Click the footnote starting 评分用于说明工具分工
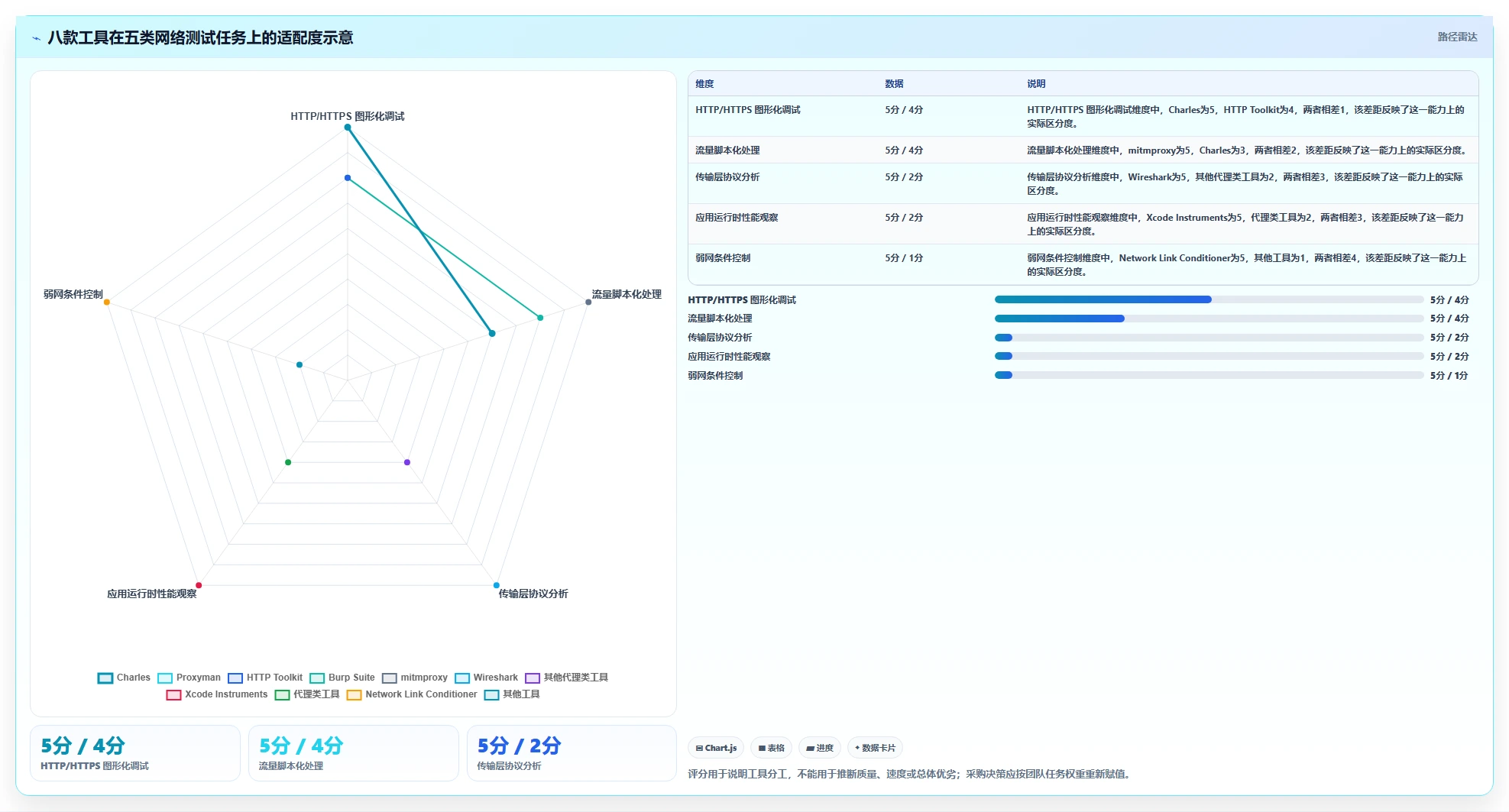Image resolution: width=1509 pixels, height=812 pixels. pyautogui.click(x=911, y=774)
